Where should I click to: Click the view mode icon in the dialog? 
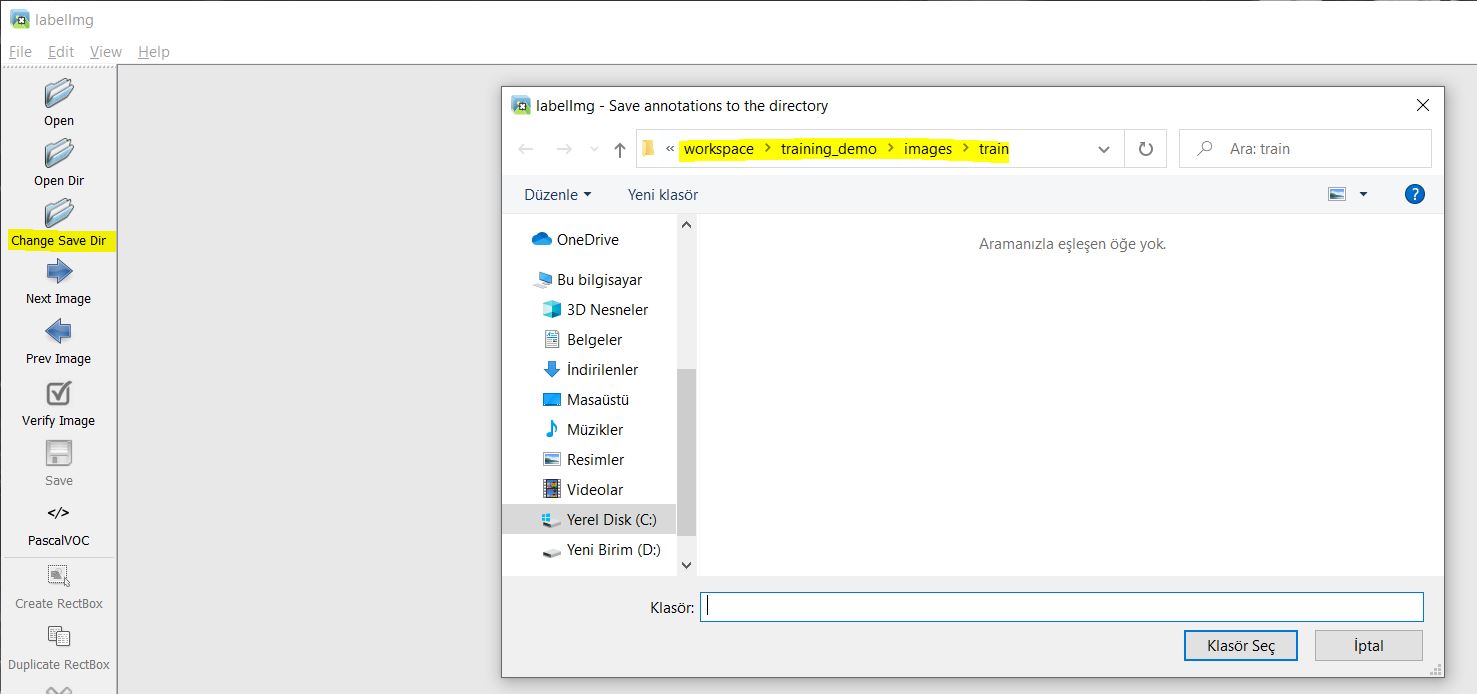tap(1337, 194)
